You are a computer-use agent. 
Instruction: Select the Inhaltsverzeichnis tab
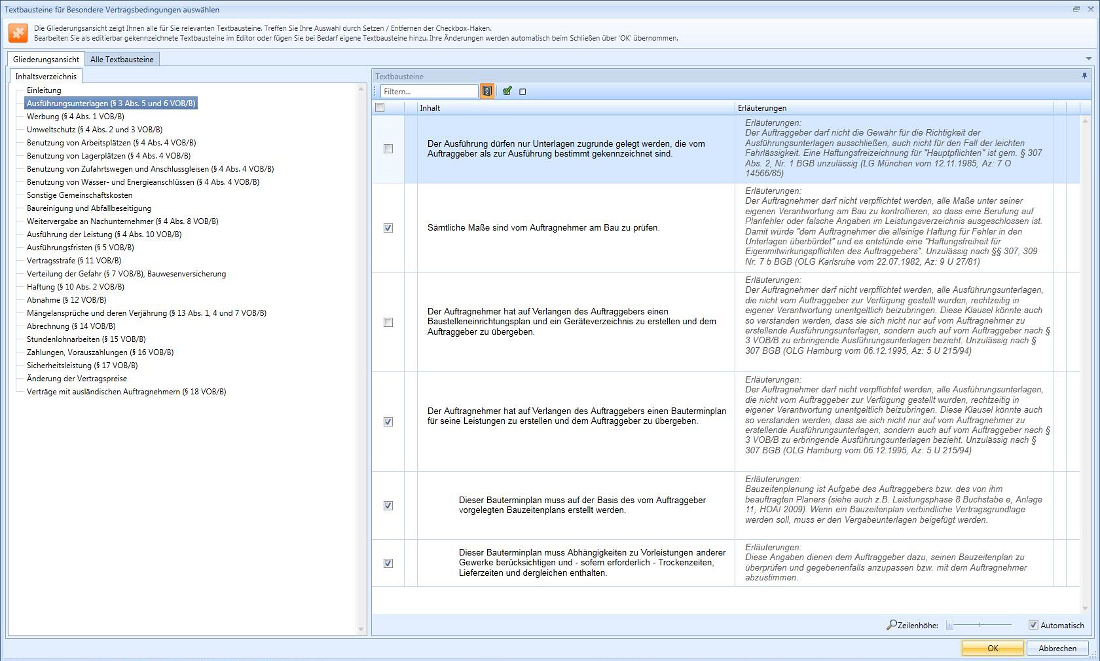coord(45,76)
